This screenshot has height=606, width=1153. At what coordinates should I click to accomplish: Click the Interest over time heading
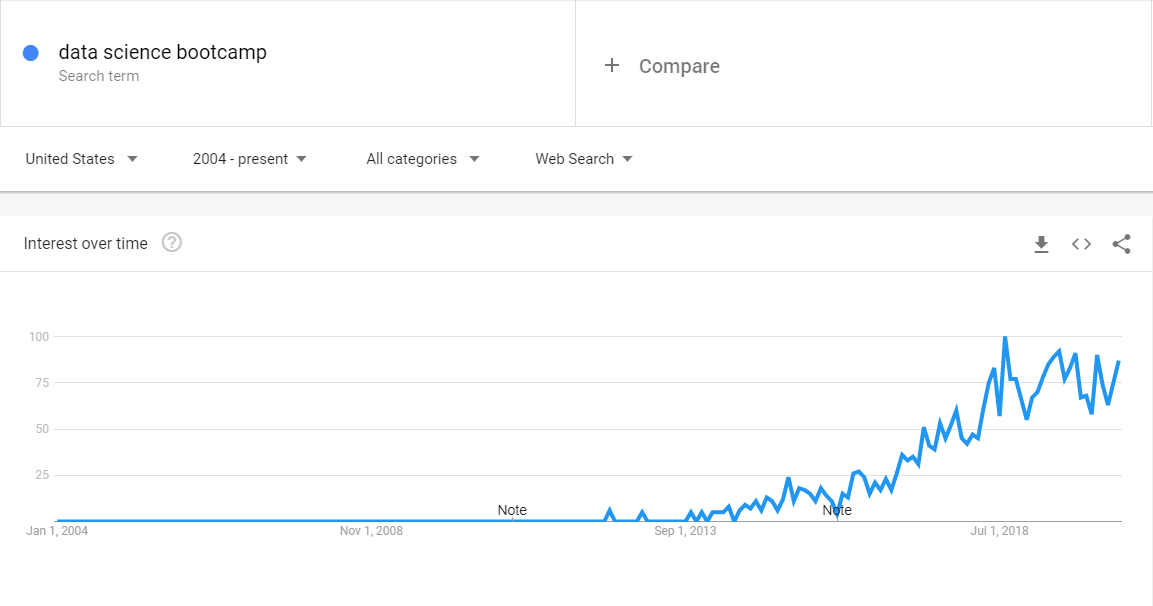click(86, 243)
